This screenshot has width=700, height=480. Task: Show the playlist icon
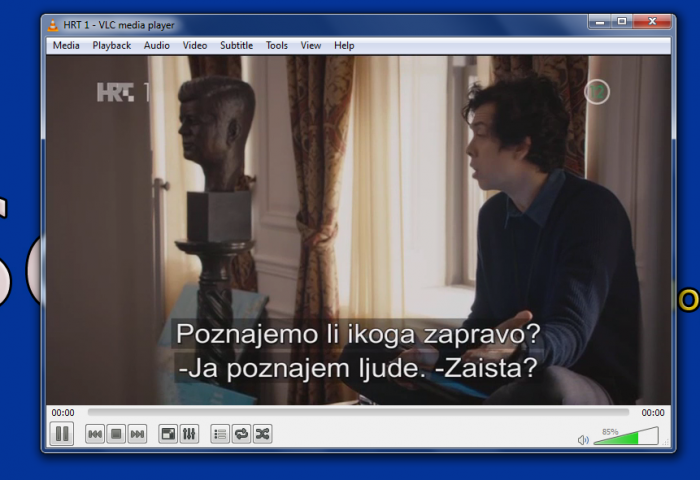pos(221,434)
